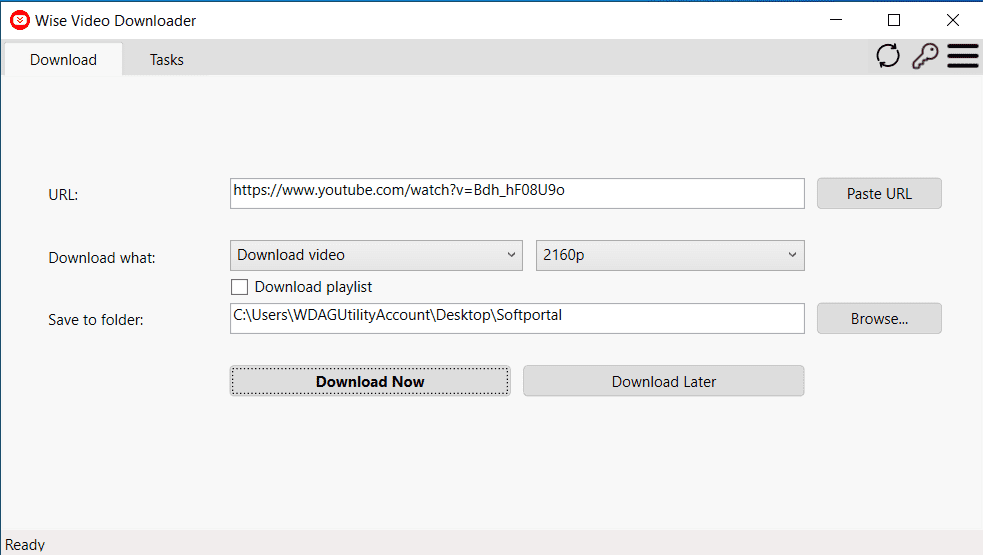Image resolution: width=983 pixels, height=555 pixels.
Task: Expand the Download video dropdown
Action: 376,255
